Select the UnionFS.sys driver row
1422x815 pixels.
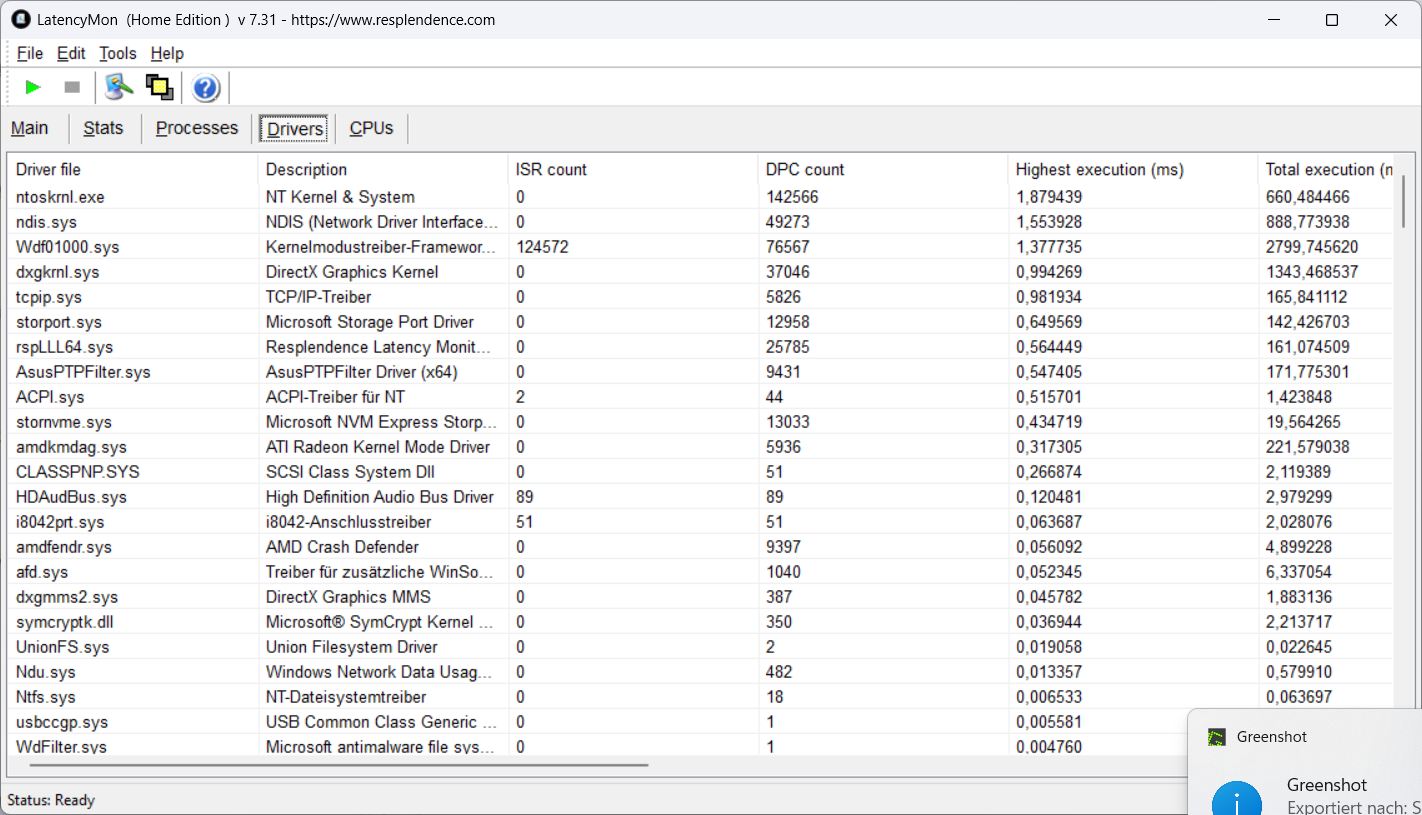[x=700, y=647]
